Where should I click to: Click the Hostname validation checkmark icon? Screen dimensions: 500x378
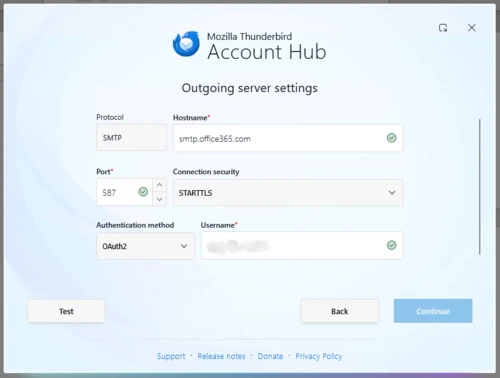392,138
